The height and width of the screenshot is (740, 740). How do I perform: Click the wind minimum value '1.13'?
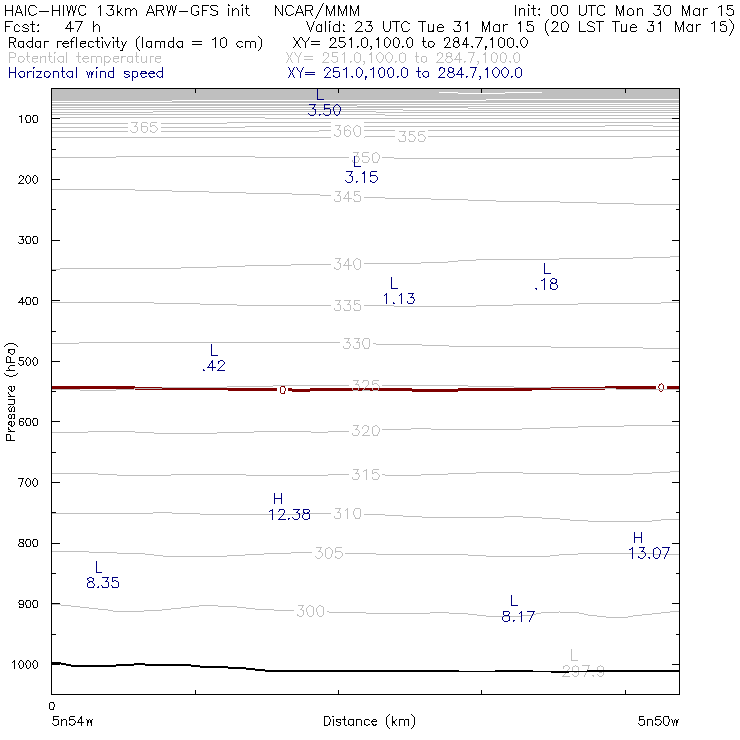[x=399, y=299]
